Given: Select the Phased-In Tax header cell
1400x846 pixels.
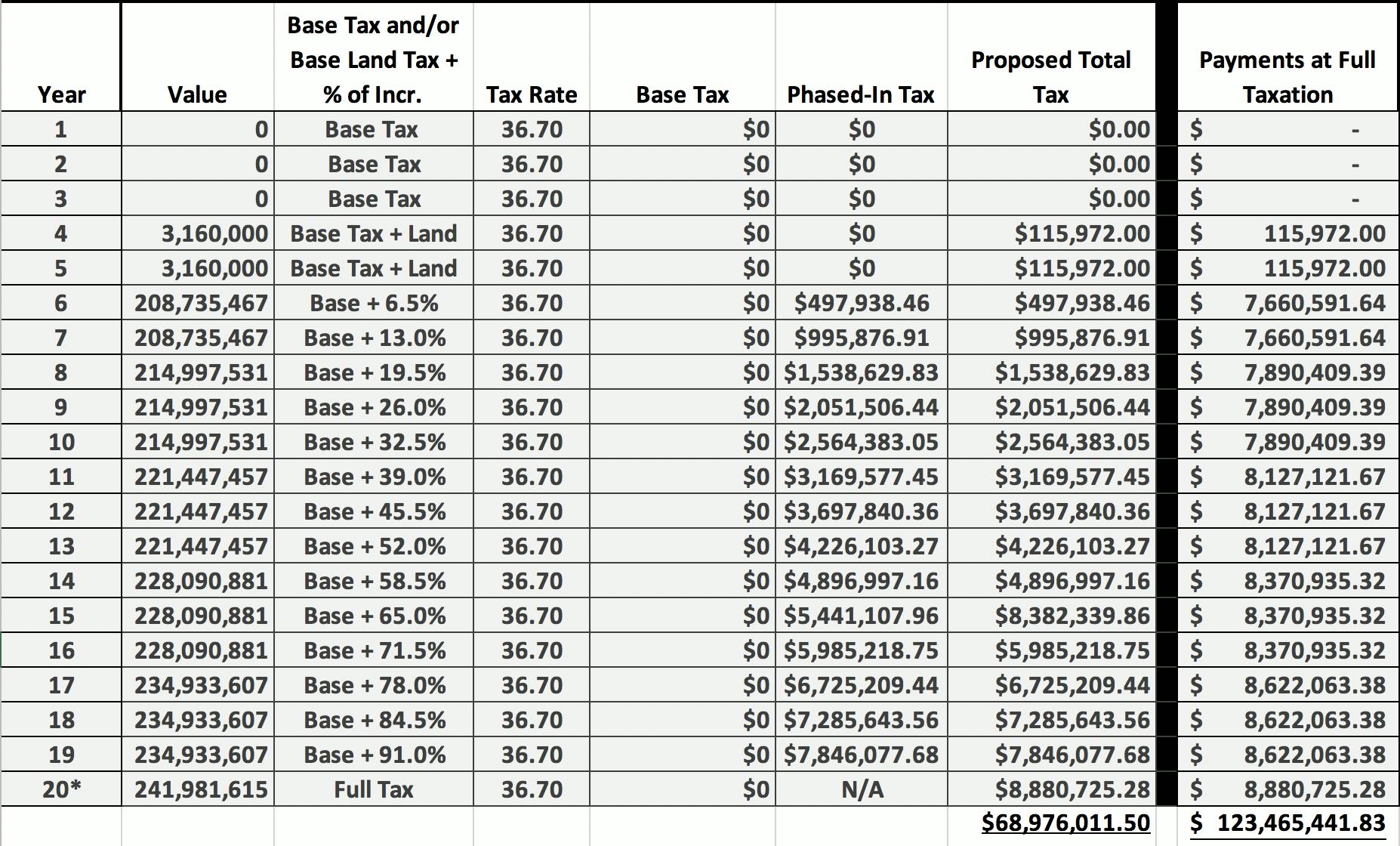Looking at the screenshot, I should point(861,94).
